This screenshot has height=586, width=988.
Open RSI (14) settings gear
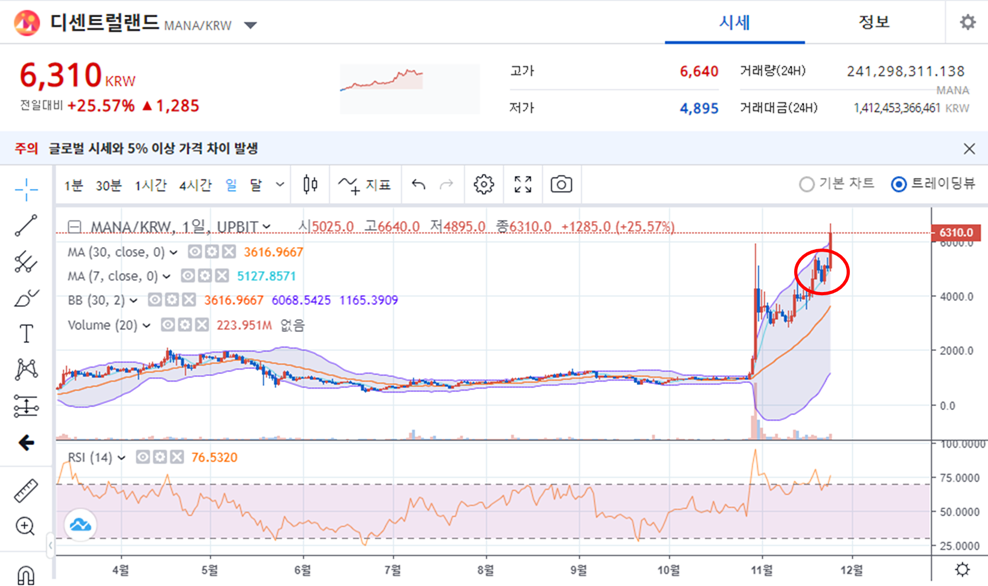click(x=160, y=457)
